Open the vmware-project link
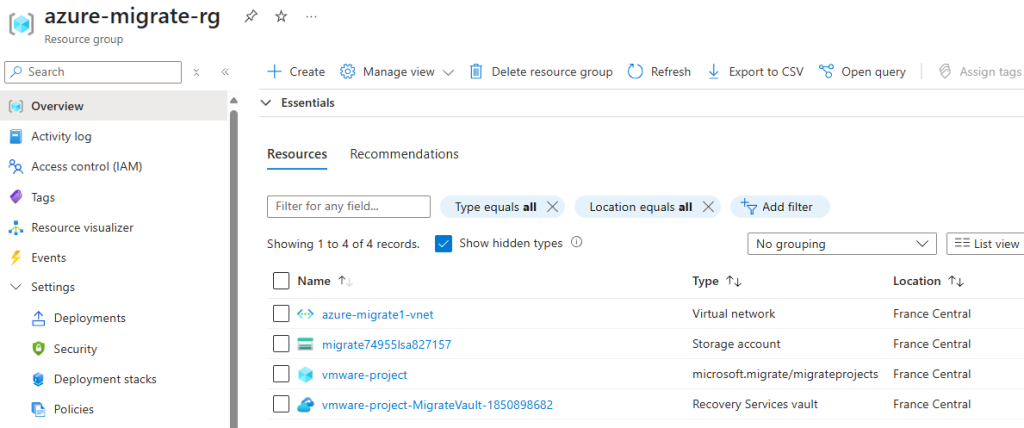 [x=364, y=375]
